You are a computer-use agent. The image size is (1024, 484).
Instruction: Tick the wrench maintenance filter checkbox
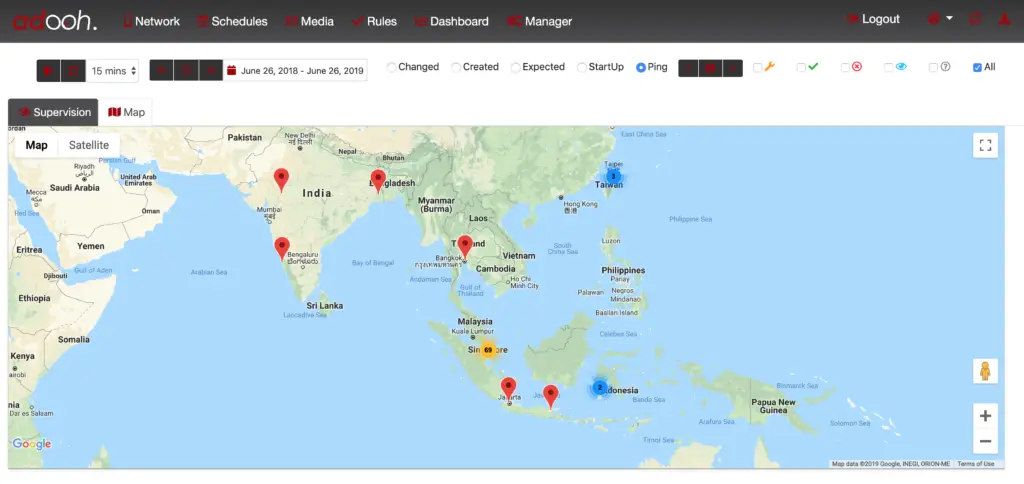(758, 67)
